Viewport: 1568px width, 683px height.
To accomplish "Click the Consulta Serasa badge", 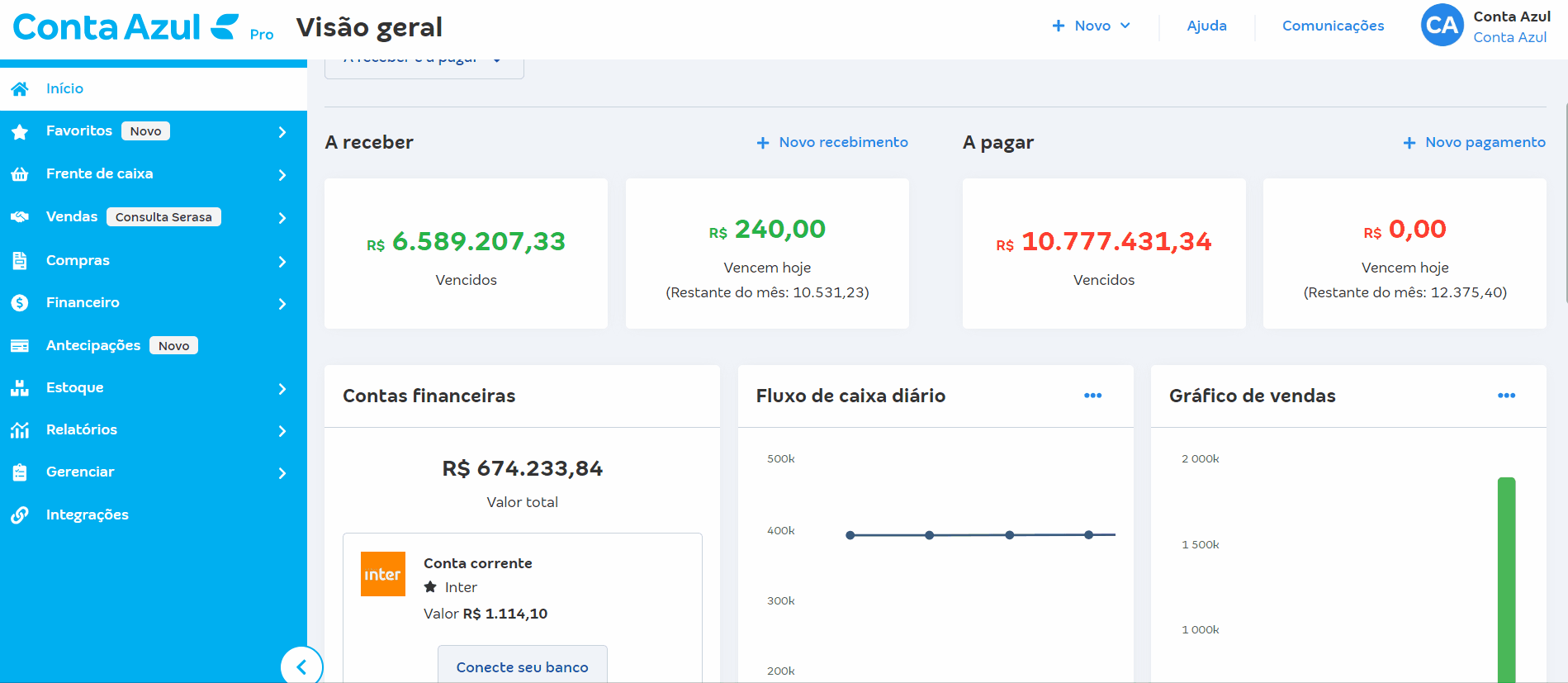I will tap(163, 217).
